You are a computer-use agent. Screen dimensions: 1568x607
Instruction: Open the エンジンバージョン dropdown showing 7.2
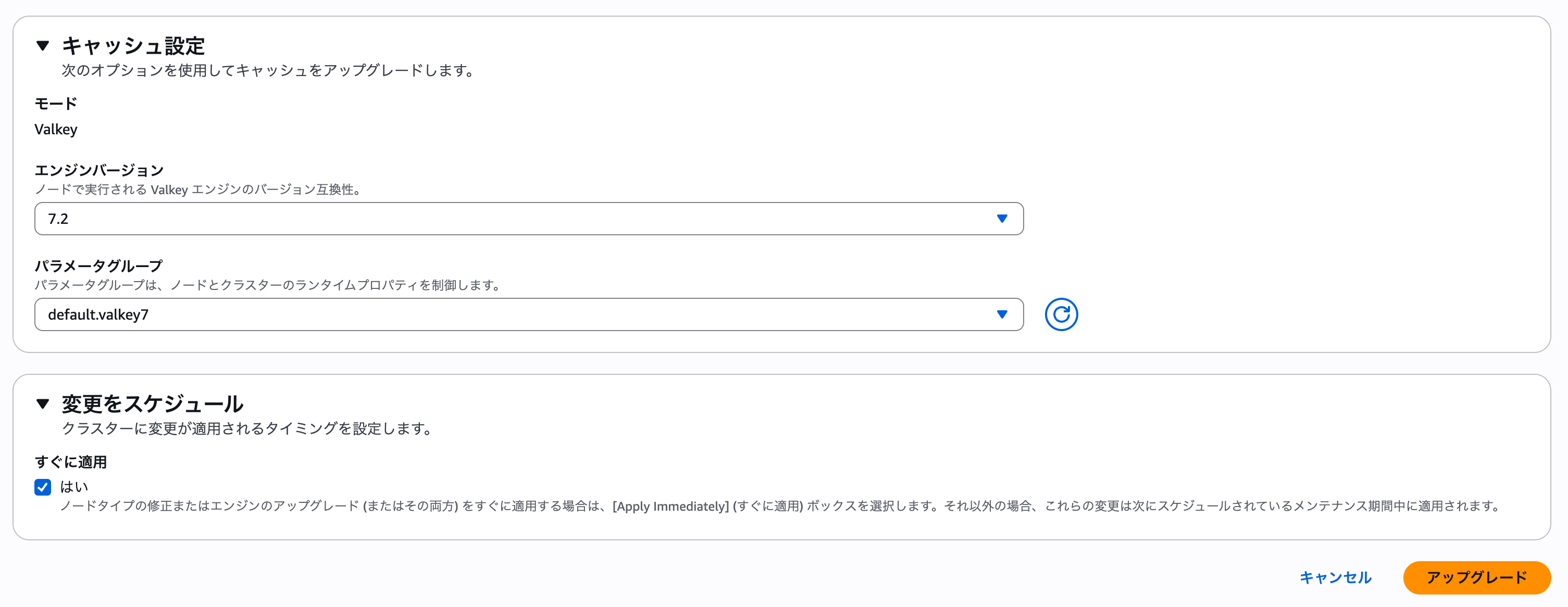click(528, 218)
